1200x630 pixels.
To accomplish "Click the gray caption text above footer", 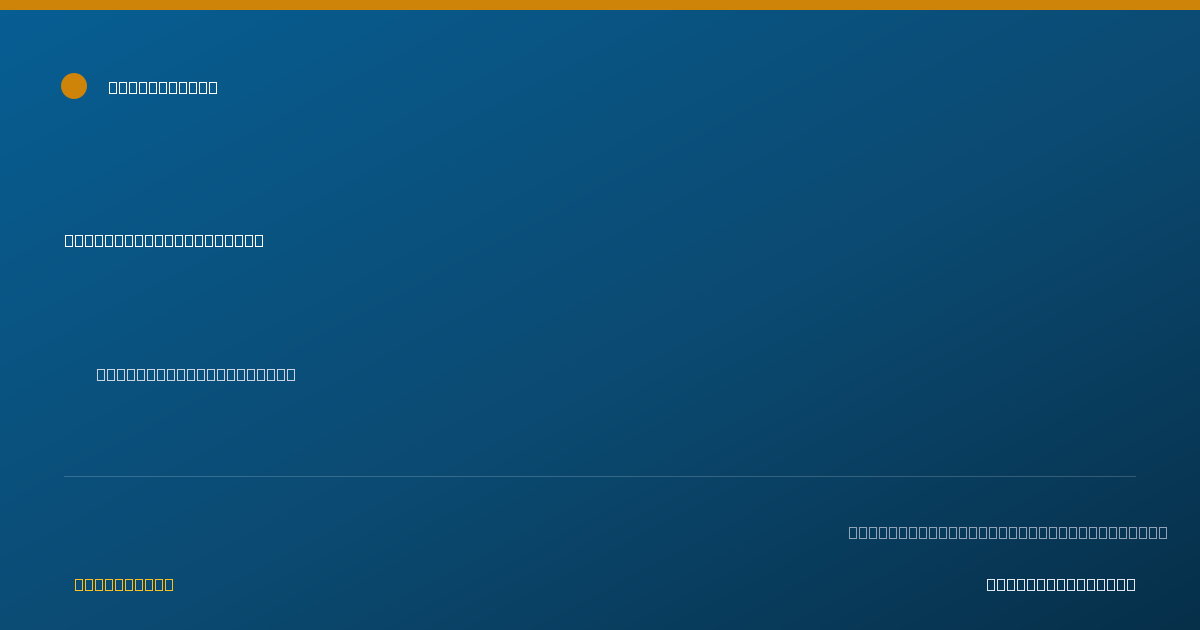I will click(1008, 532).
